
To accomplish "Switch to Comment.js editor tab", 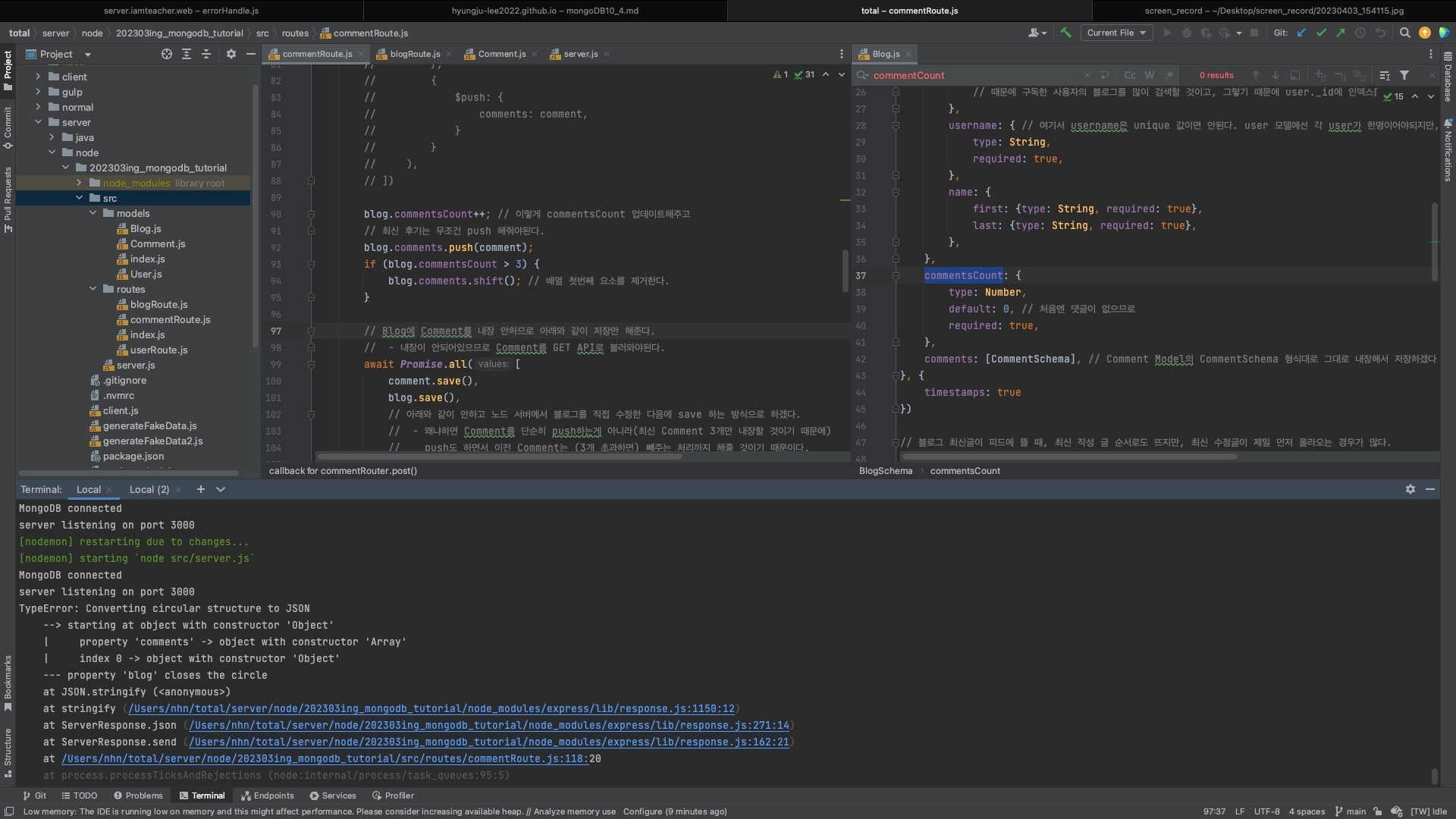I will (x=501, y=54).
